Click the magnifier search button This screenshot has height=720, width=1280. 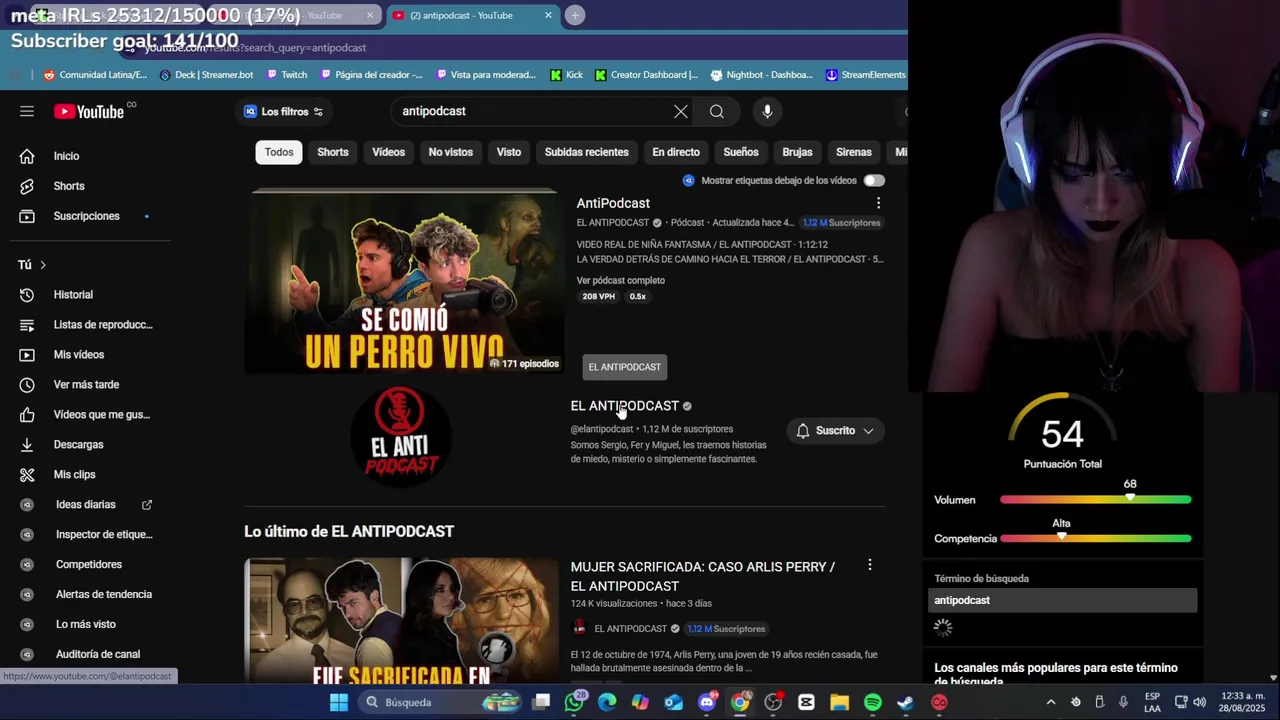point(717,111)
